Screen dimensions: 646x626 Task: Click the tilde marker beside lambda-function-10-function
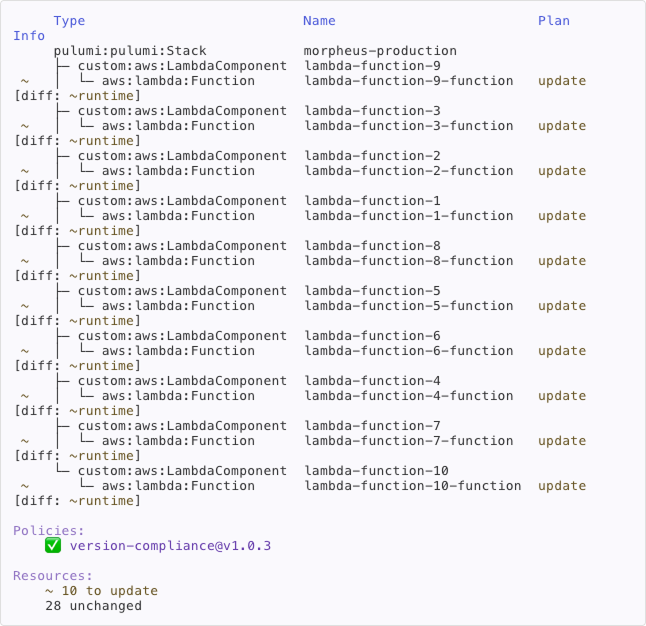(x=25, y=486)
